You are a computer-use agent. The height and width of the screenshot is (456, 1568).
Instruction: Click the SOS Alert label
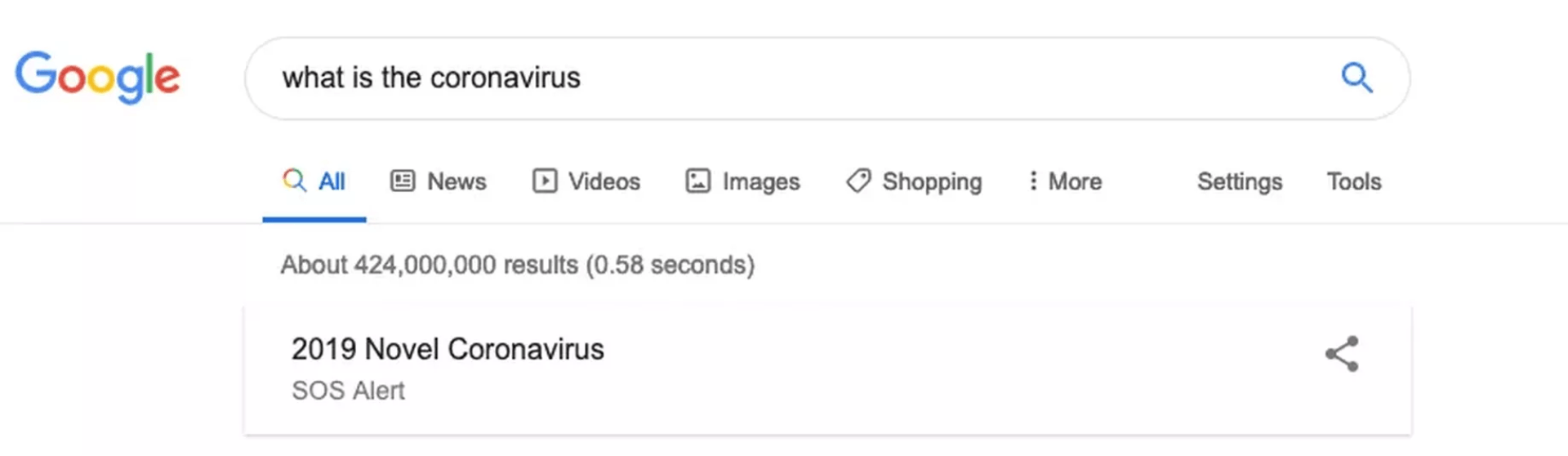[x=348, y=391]
